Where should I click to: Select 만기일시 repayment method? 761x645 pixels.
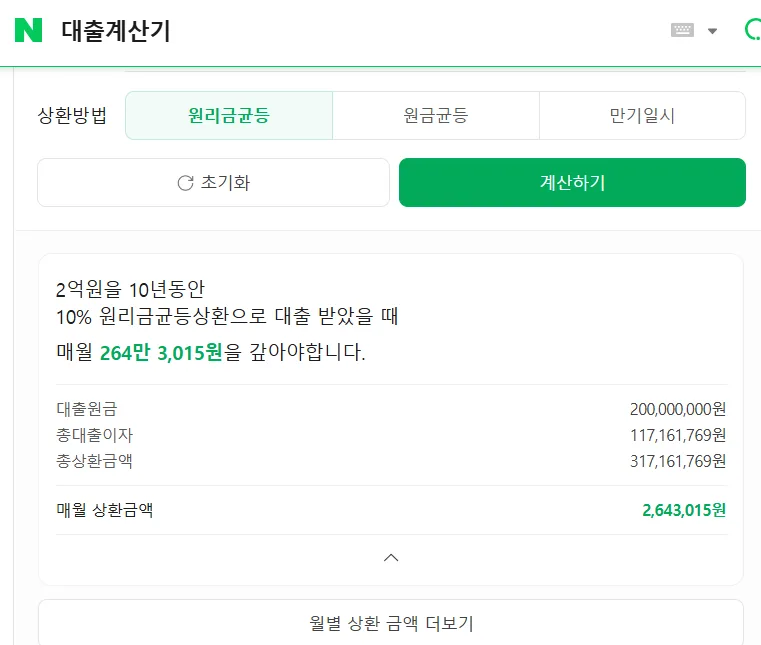(642, 116)
